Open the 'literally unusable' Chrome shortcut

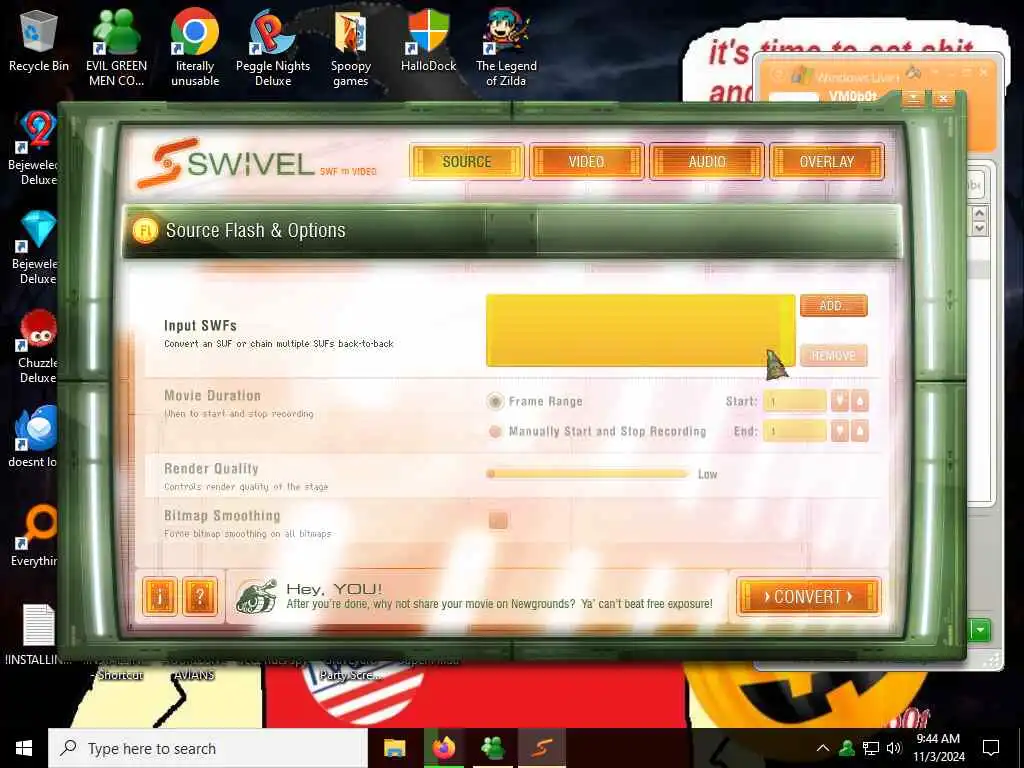[x=195, y=47]
